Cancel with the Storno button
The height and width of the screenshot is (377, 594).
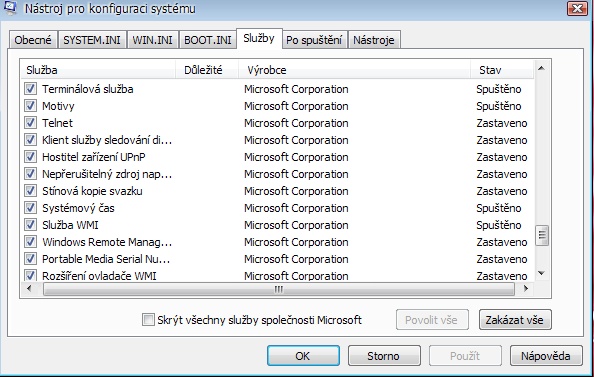[x=384, y=356]
